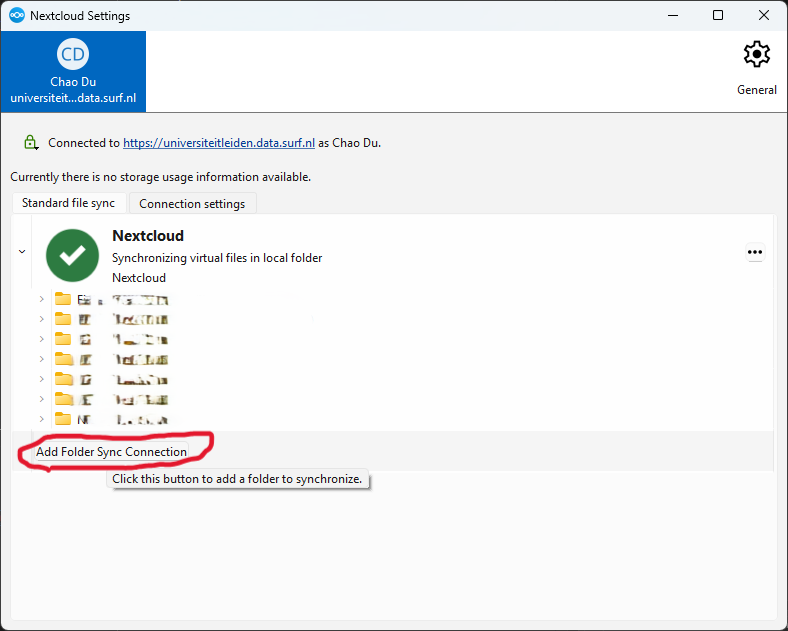Collapse the Nextcloud sync folder chevron
This screenshot has height=631, width=788.
pyautogui.click(x=22, y=251)
